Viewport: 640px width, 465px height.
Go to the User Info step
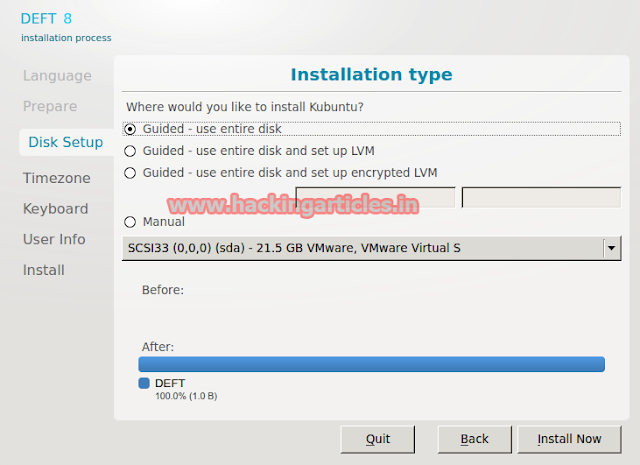coord(54,239)
